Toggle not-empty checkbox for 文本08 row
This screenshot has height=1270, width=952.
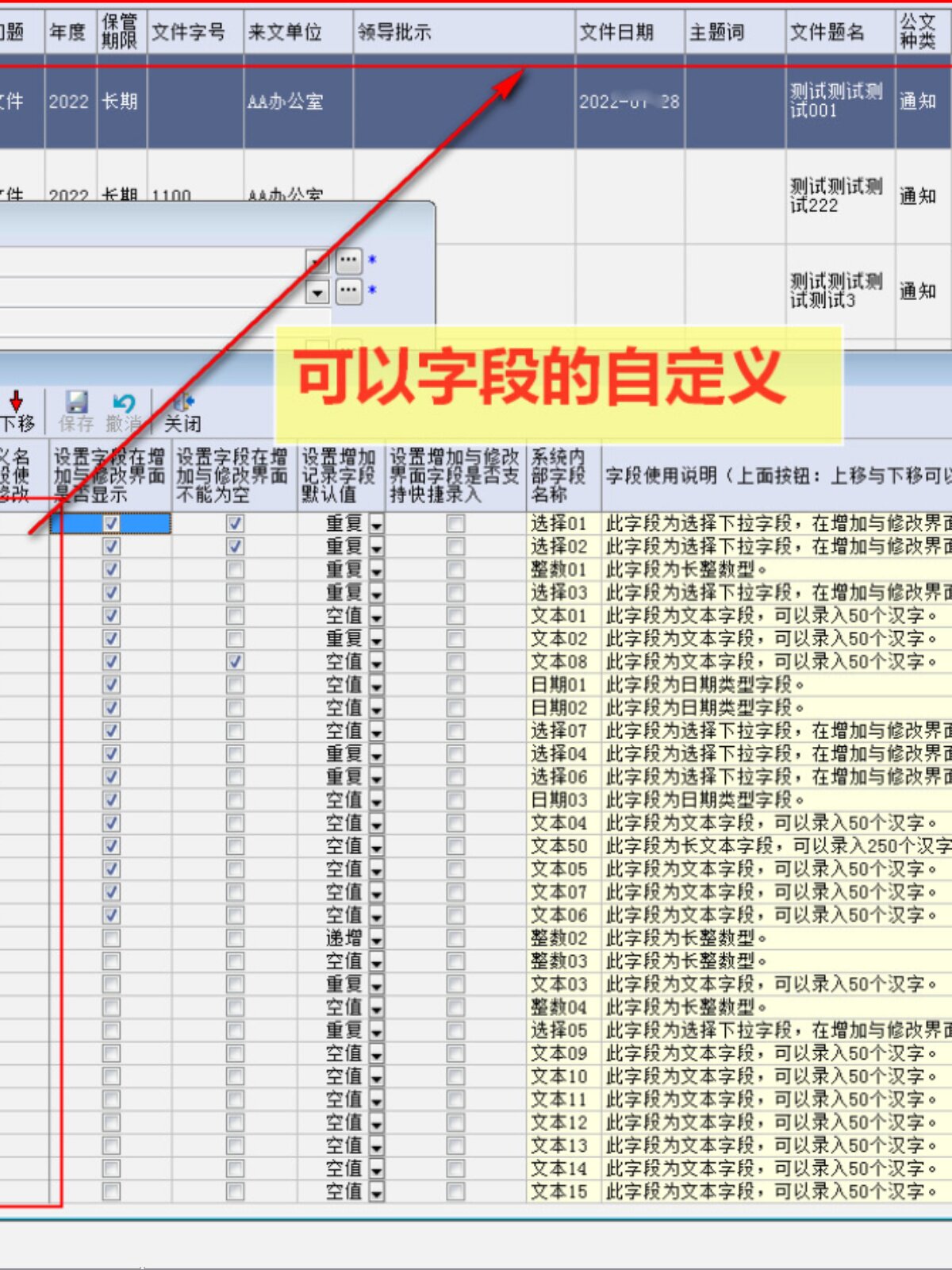pos(235,662)
